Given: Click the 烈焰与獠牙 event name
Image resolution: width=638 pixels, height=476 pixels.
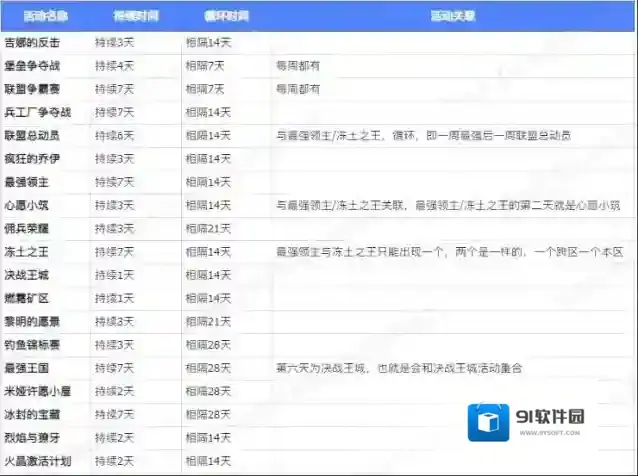Looking at the screenshot, I should tap(32, 438).
